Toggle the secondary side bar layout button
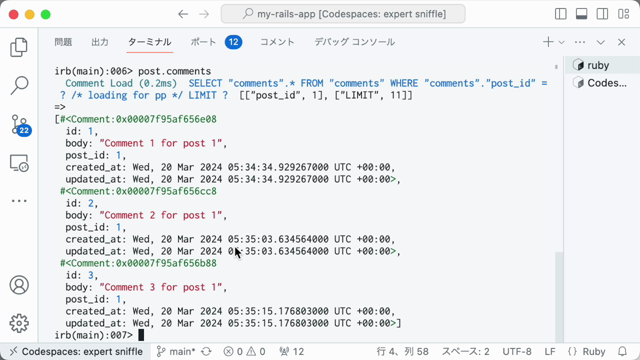This screenshot has height=360, width=640. [x=602, y=14]
